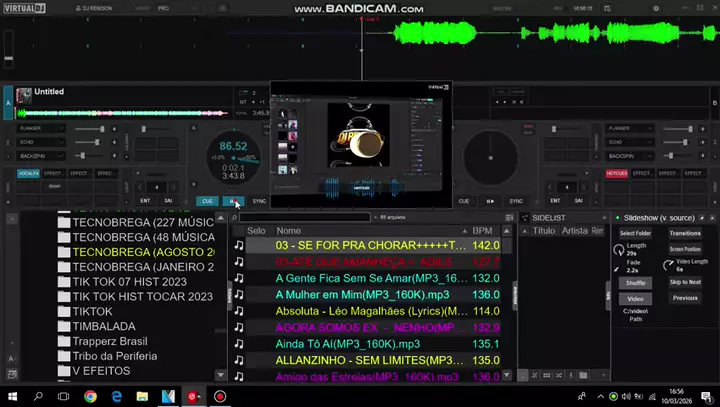Click music note icon beside Absoluta track
The image size is (720, 407).
point(238,310)
